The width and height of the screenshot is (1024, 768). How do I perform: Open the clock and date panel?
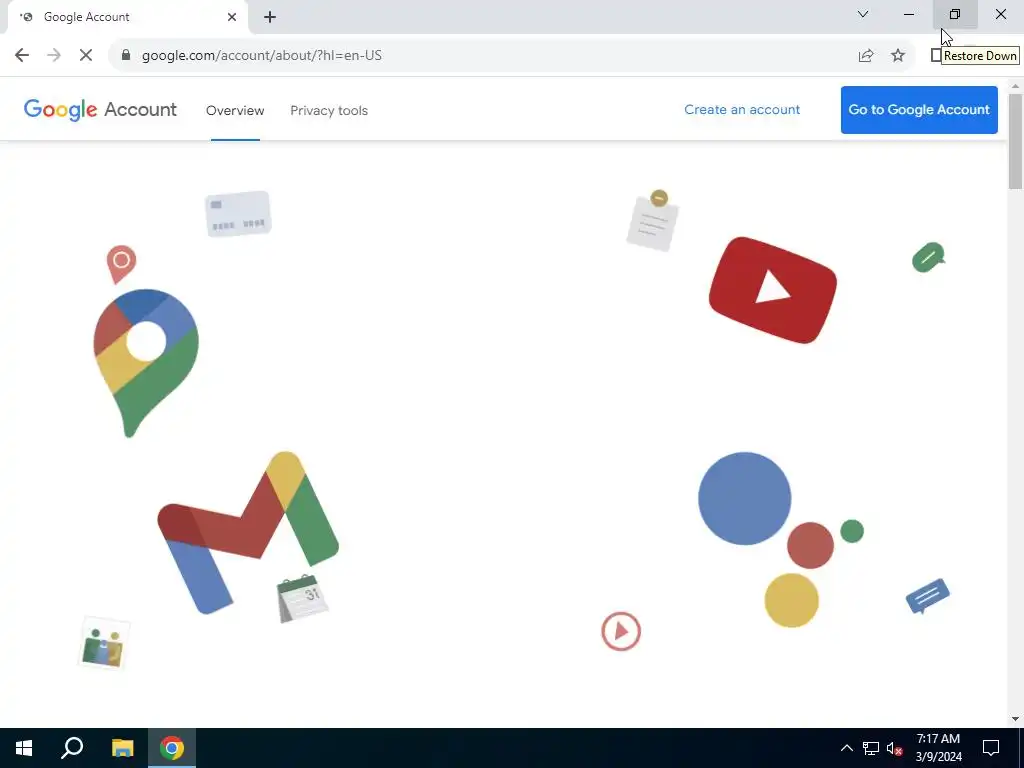tap(938, 748)
